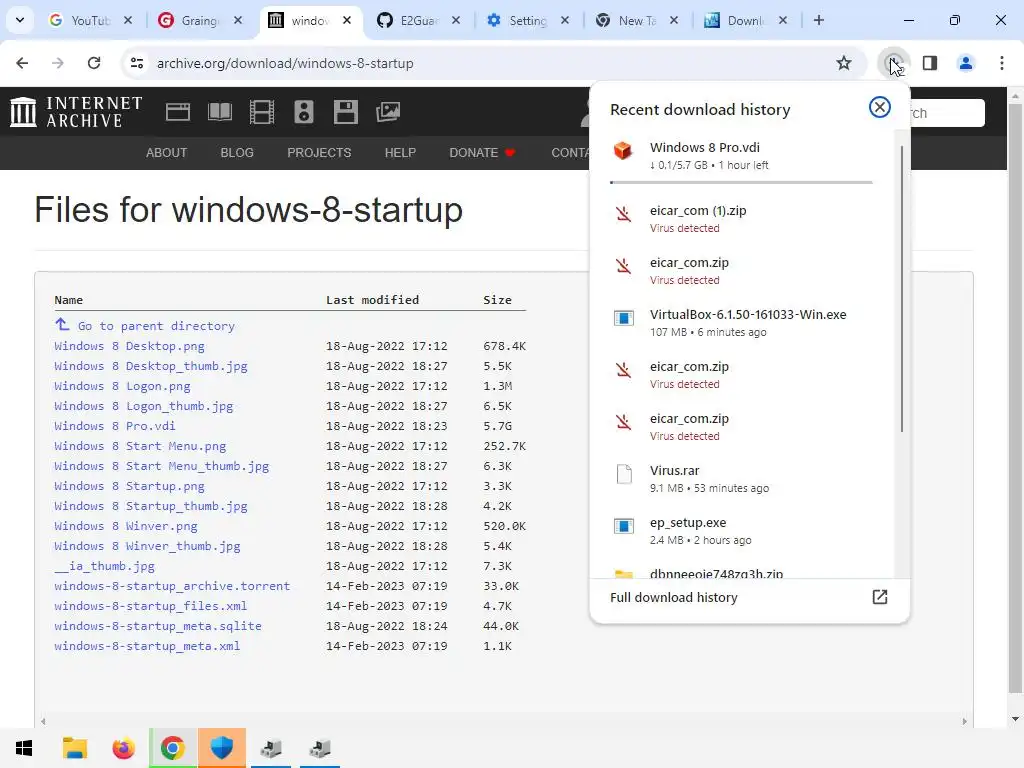Open the Images icon in Archive nav

(388, 112)
